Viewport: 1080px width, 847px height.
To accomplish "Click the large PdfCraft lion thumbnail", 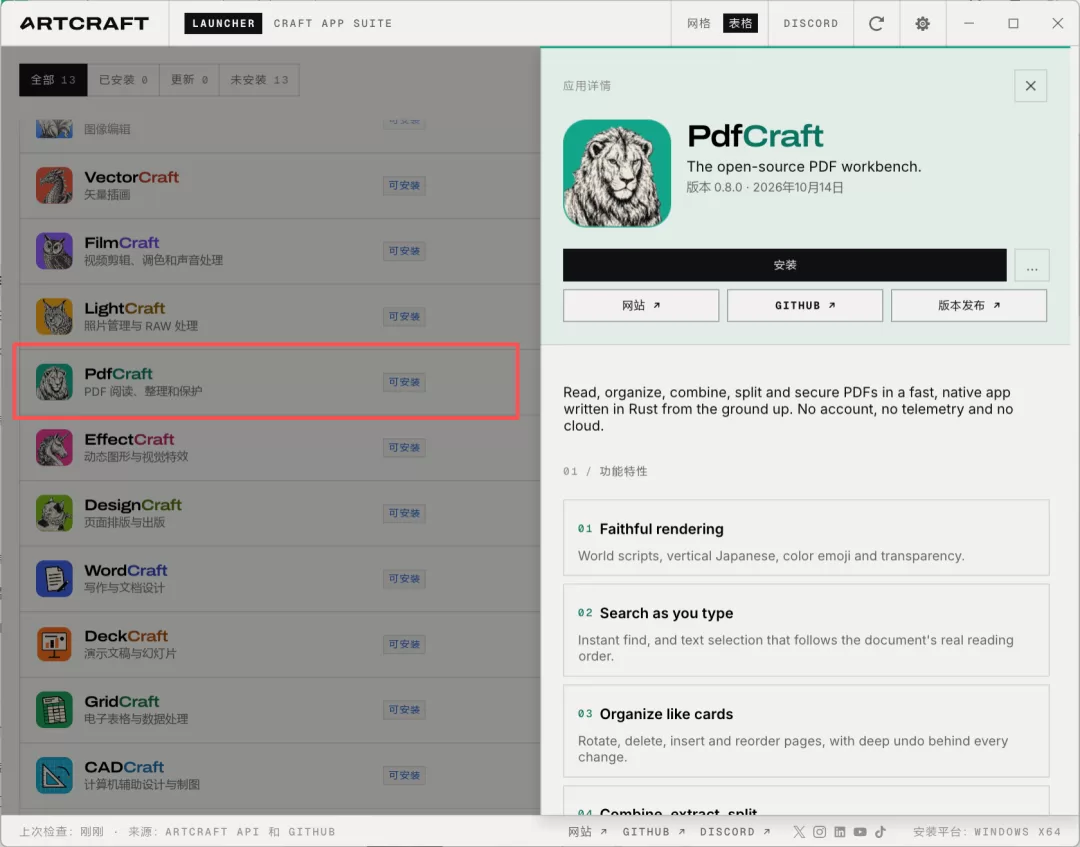I will point(616,174).
